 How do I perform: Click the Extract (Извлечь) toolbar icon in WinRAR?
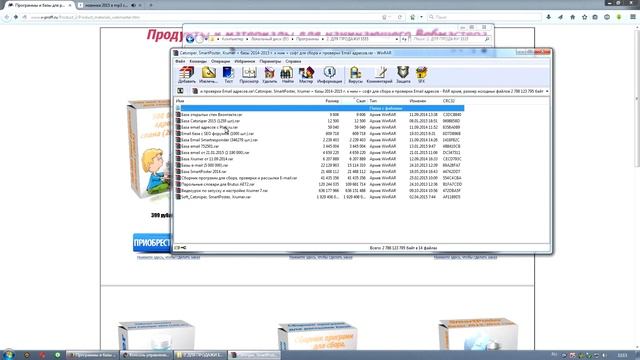point(208,75)
